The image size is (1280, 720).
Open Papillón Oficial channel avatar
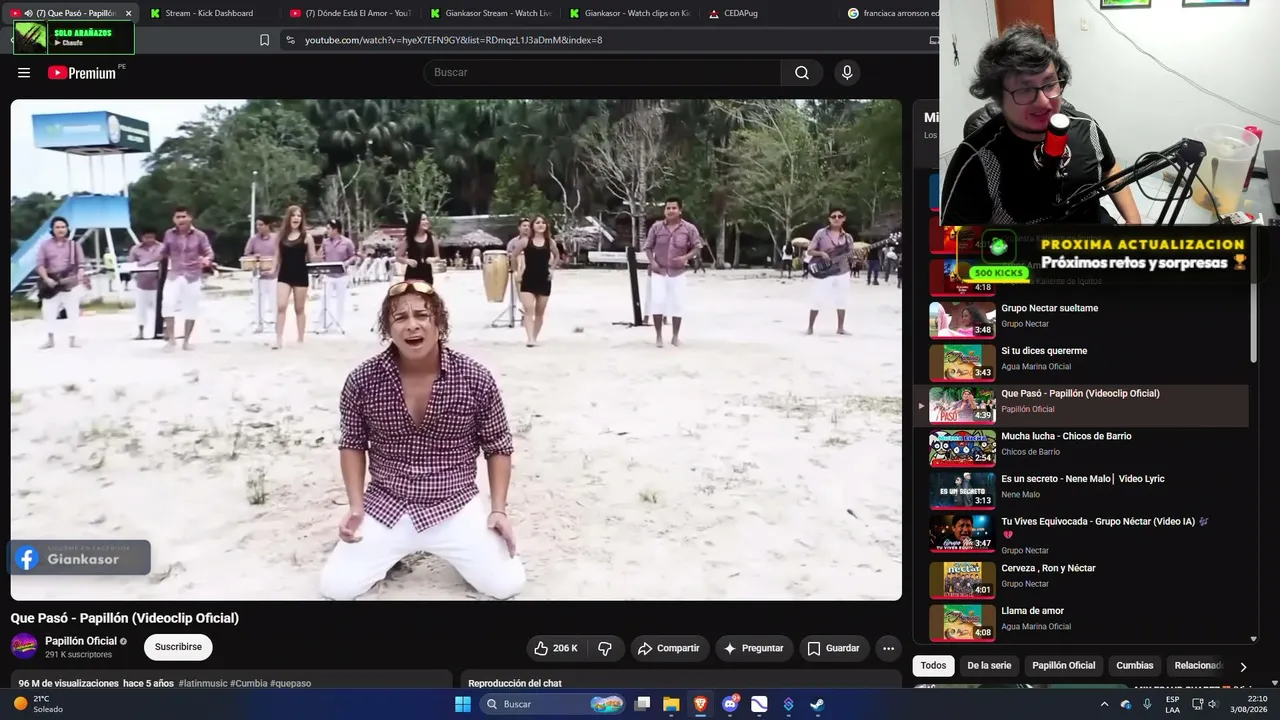point(24,646)
